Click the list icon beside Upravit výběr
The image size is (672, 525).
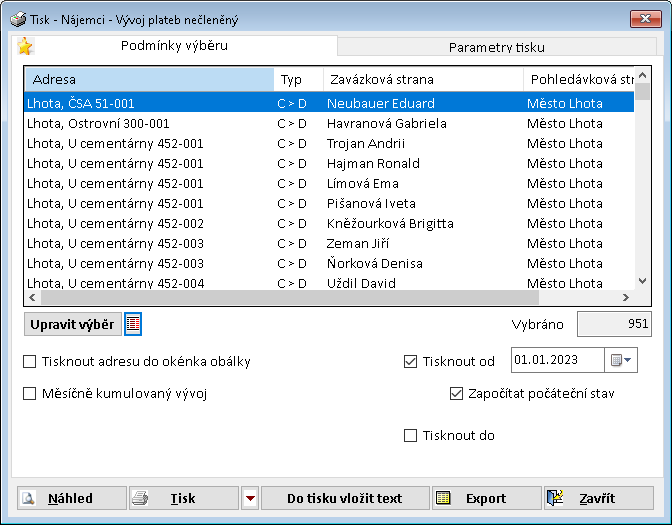pyautogui.click(x=133, y=324)
